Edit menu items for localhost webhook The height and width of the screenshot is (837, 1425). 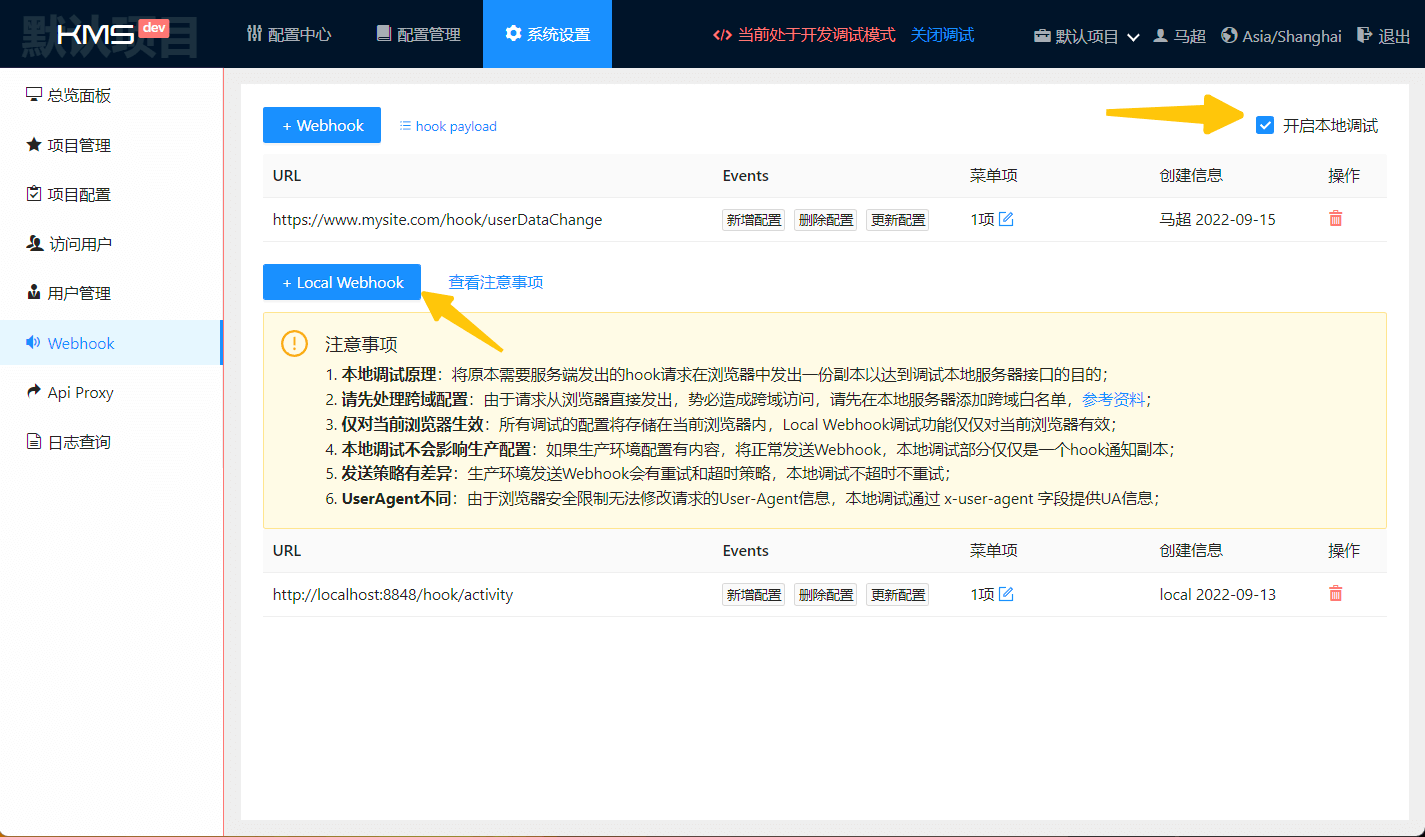pos(1006,594)
